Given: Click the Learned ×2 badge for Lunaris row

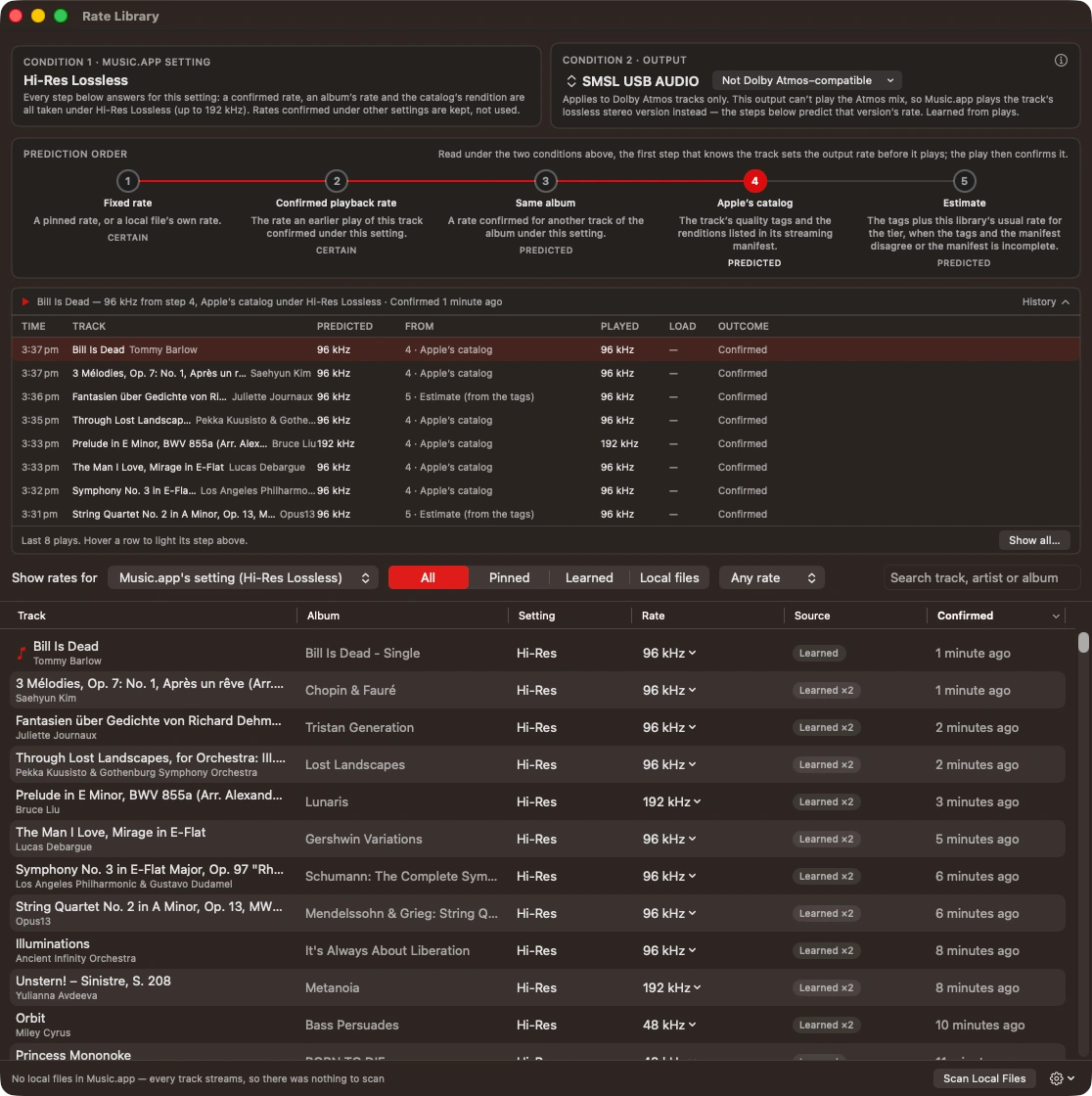Looking at the screenshot, I should [x=827, y=801].
